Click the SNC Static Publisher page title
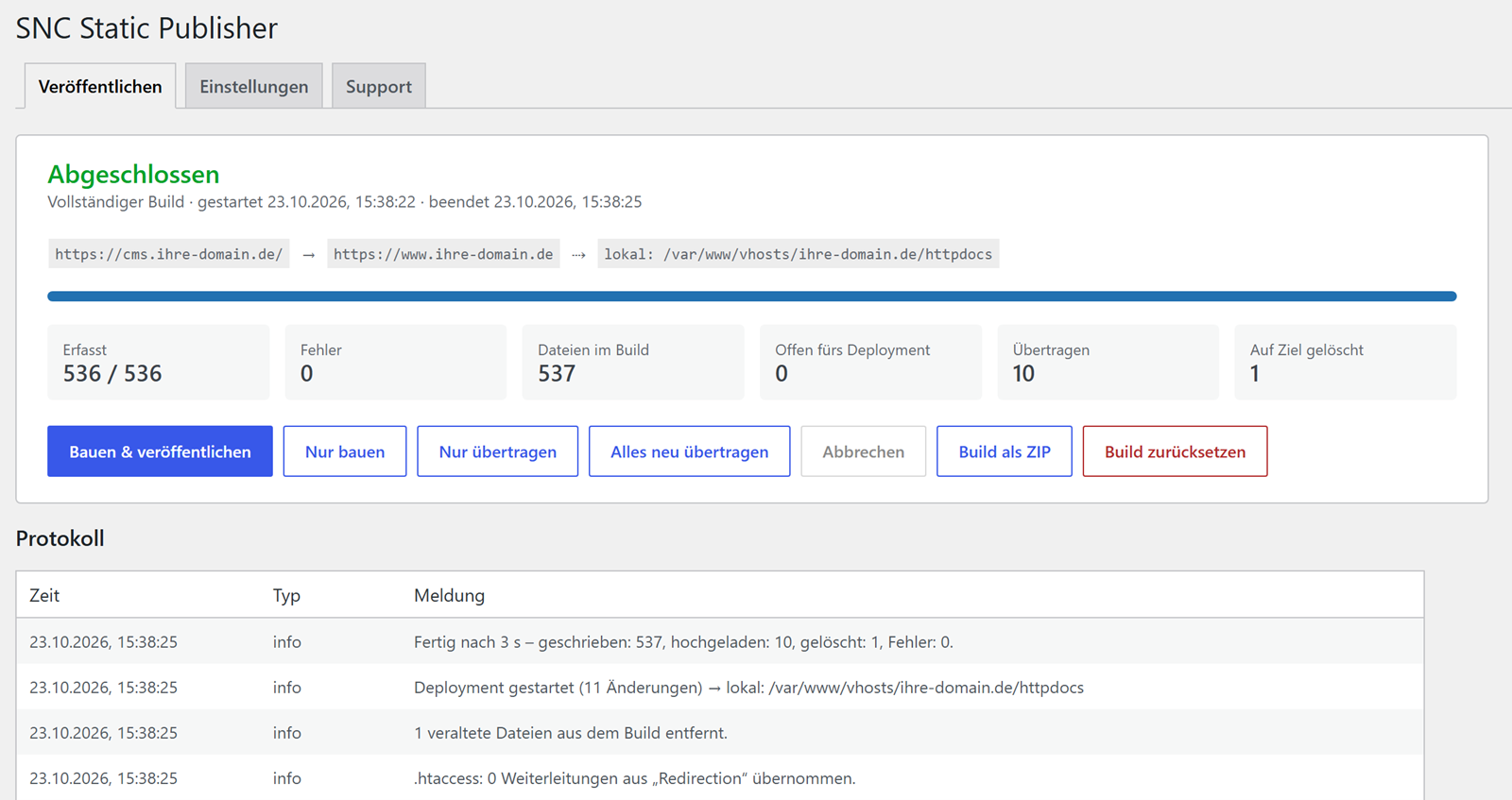 [146, 28]
